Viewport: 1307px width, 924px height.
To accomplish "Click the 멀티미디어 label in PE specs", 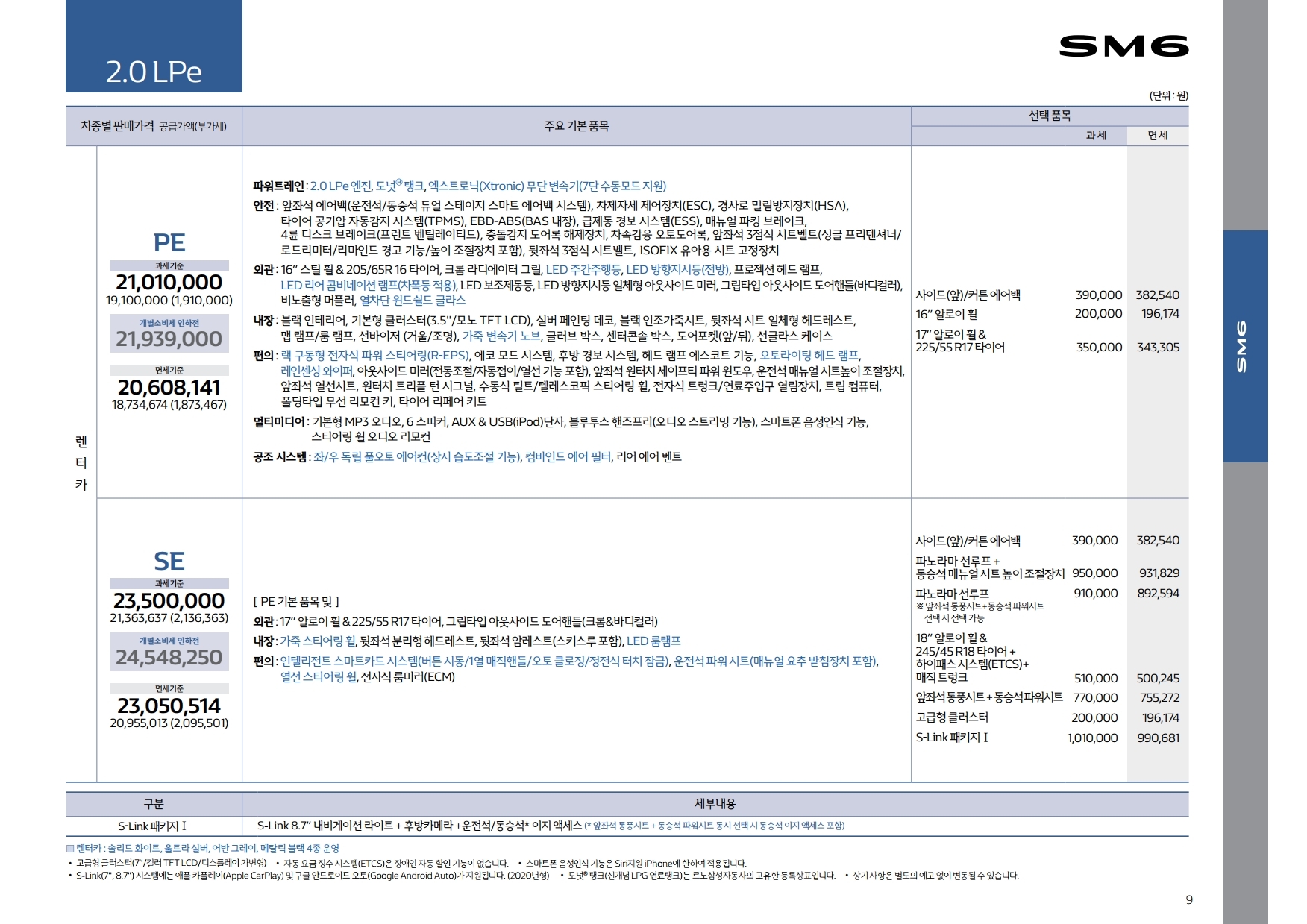I will [279, 421].
